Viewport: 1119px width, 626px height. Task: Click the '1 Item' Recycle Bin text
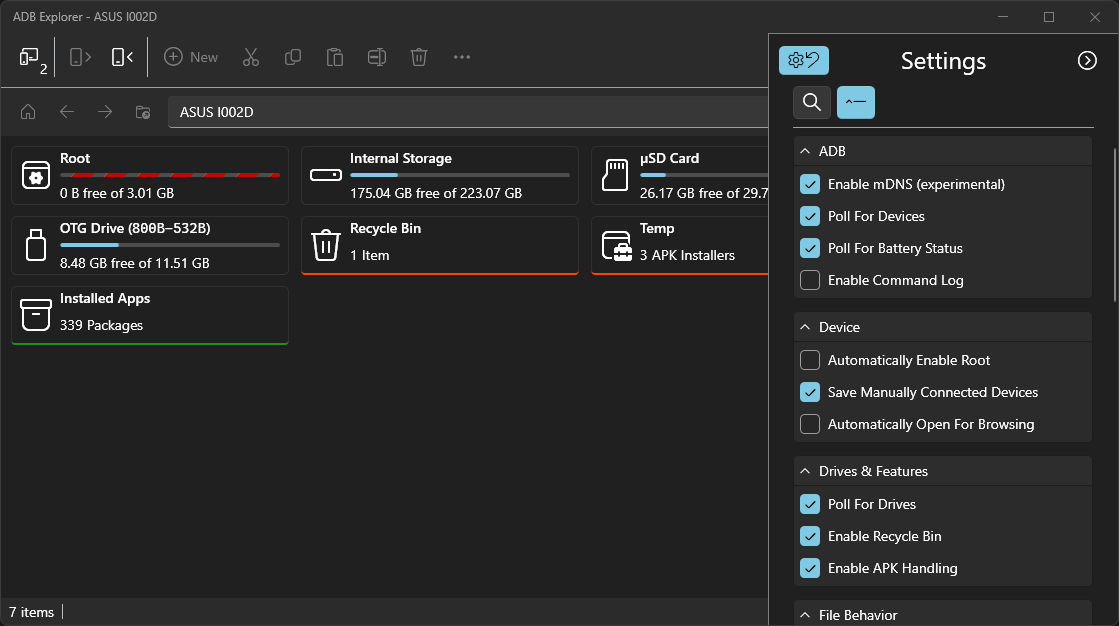point(370,256)
